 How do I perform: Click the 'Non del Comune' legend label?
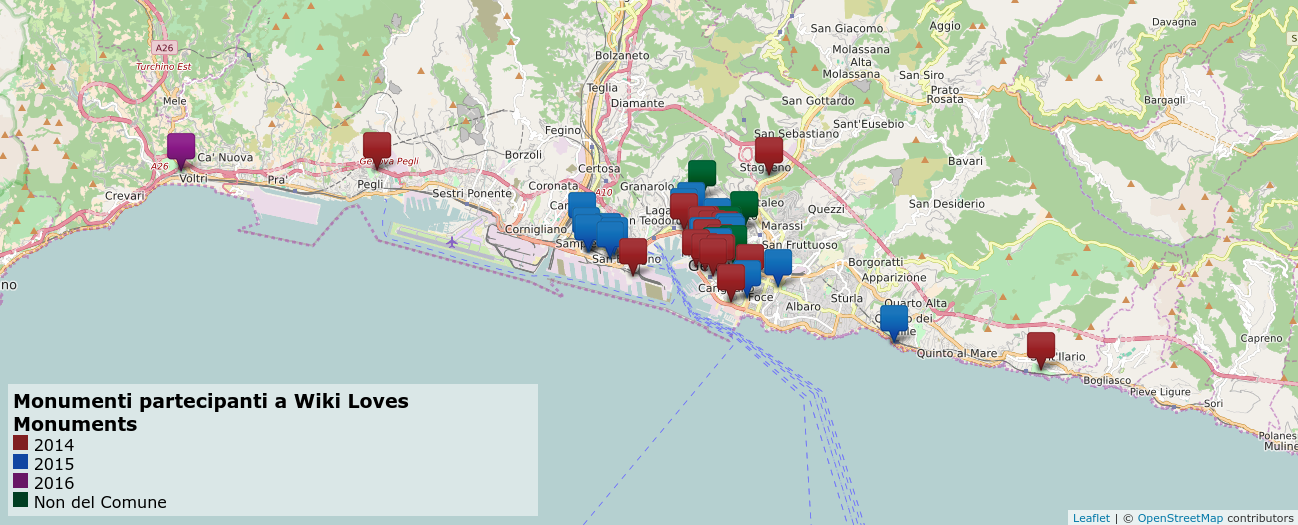(x=100, y=502)
